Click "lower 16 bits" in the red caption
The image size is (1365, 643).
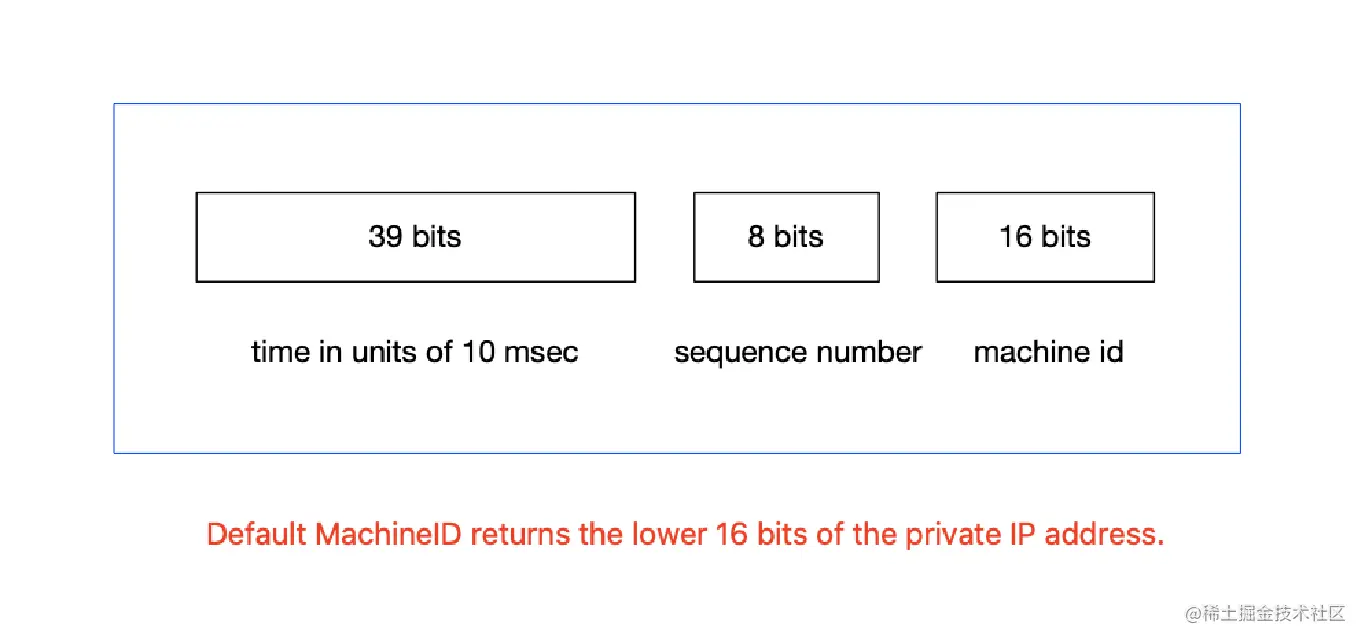click(719, 534)
